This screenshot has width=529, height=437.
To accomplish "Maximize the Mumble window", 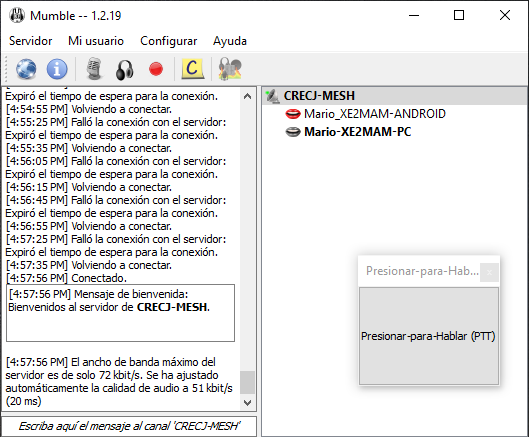I will (x=459, y=16).
